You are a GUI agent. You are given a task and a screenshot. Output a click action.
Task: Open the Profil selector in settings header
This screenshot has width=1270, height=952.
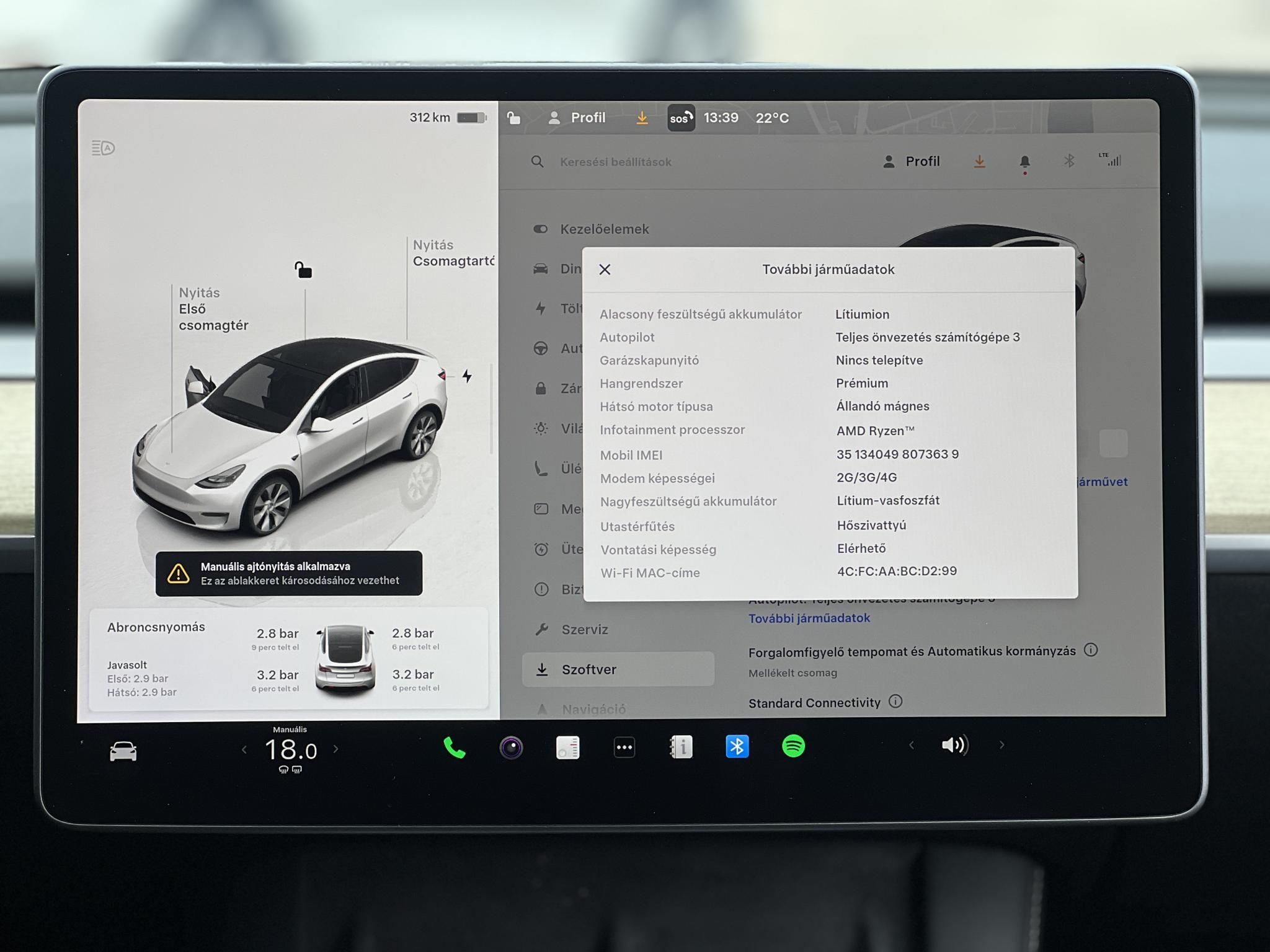(911, 162)
